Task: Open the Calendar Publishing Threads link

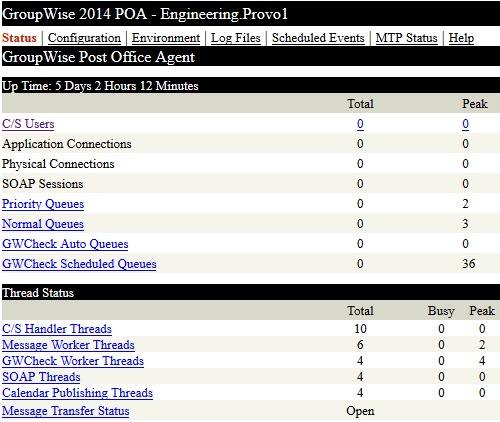Action: [77, 393]
